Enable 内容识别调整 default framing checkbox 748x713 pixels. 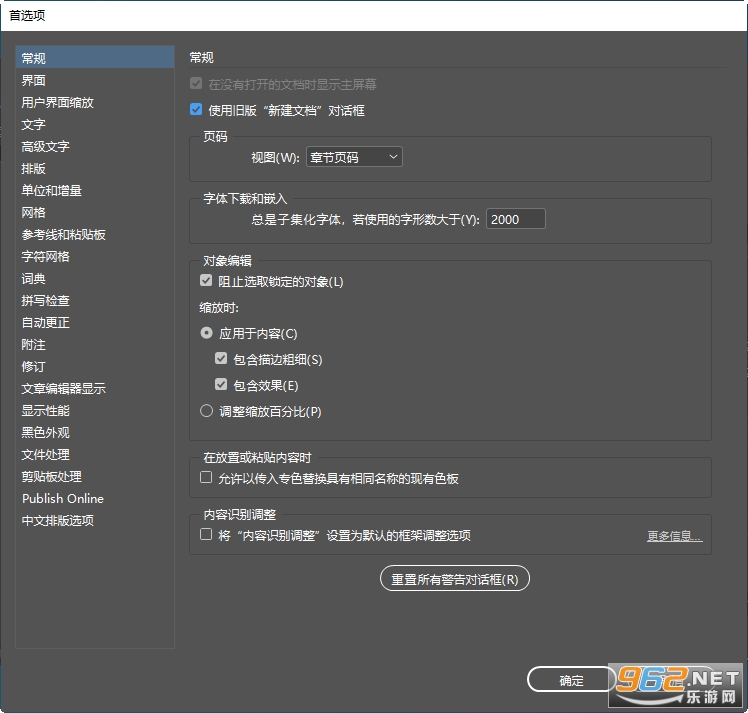[206, 534]
